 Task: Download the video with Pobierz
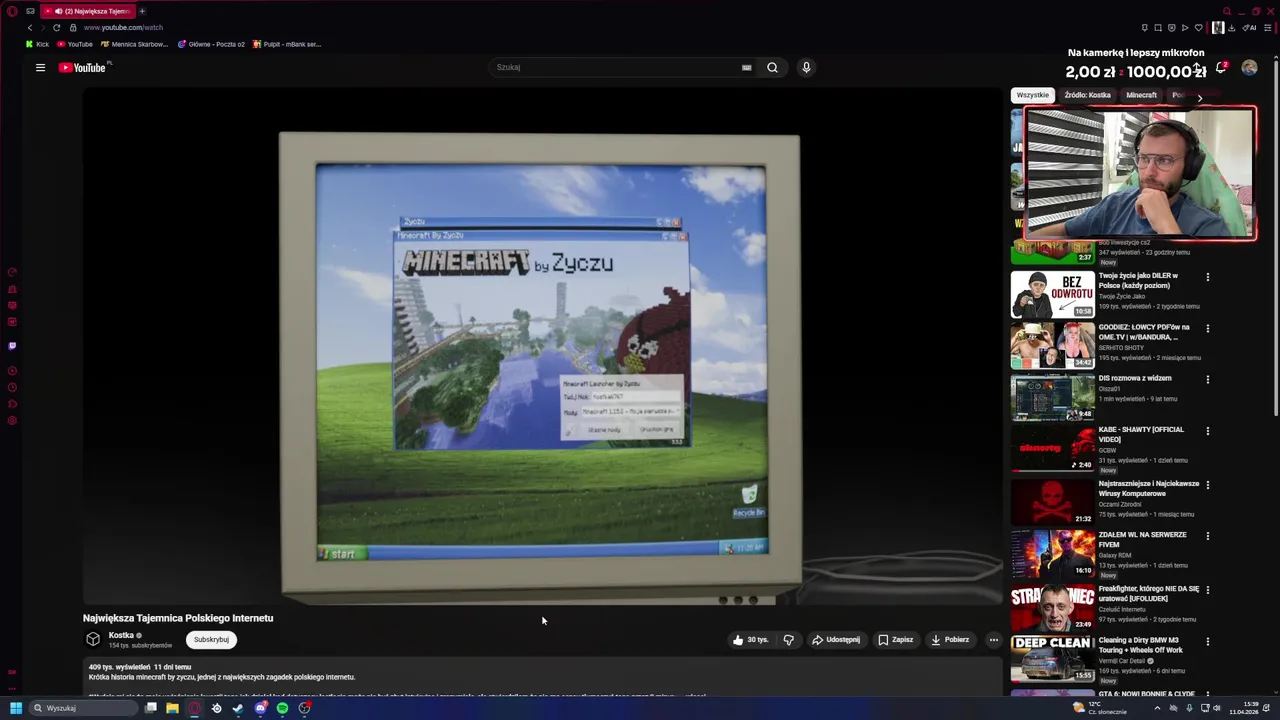coord(950,640)
